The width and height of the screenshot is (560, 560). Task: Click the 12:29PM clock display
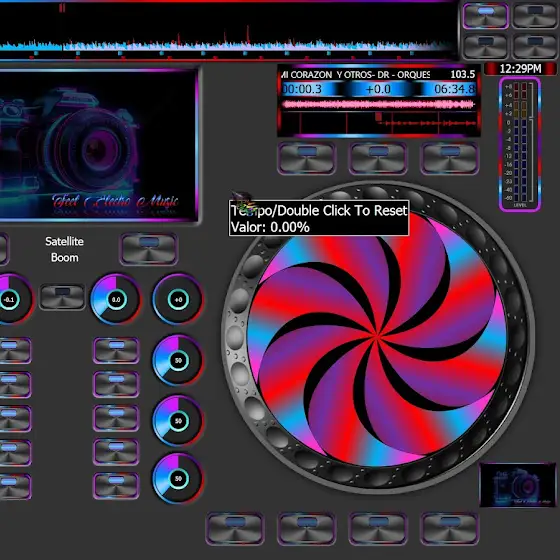point(520,69)
